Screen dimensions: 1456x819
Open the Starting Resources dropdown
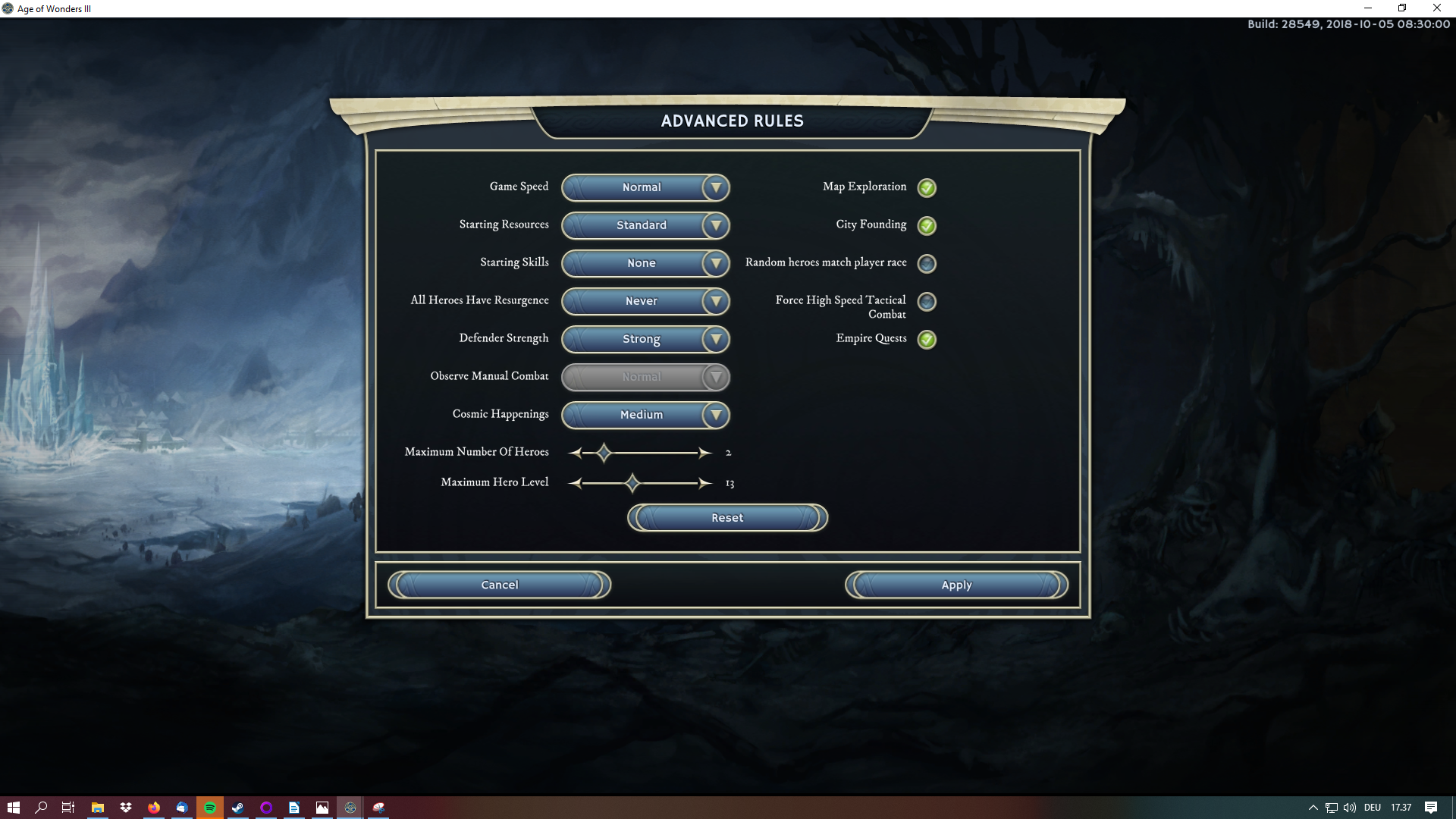715,225
